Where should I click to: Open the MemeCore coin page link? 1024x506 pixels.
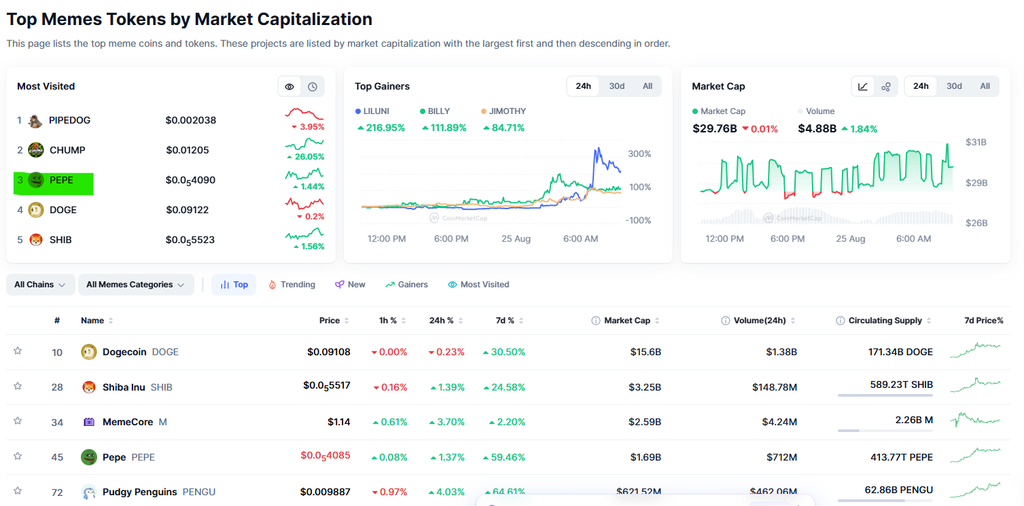coord(135,422)
